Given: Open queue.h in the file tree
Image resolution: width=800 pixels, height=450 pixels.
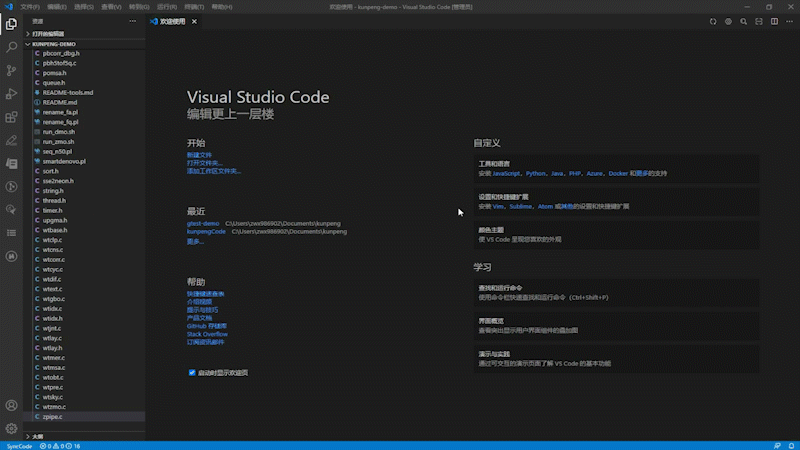Looking at the screenshot, I should click(54, 83).
